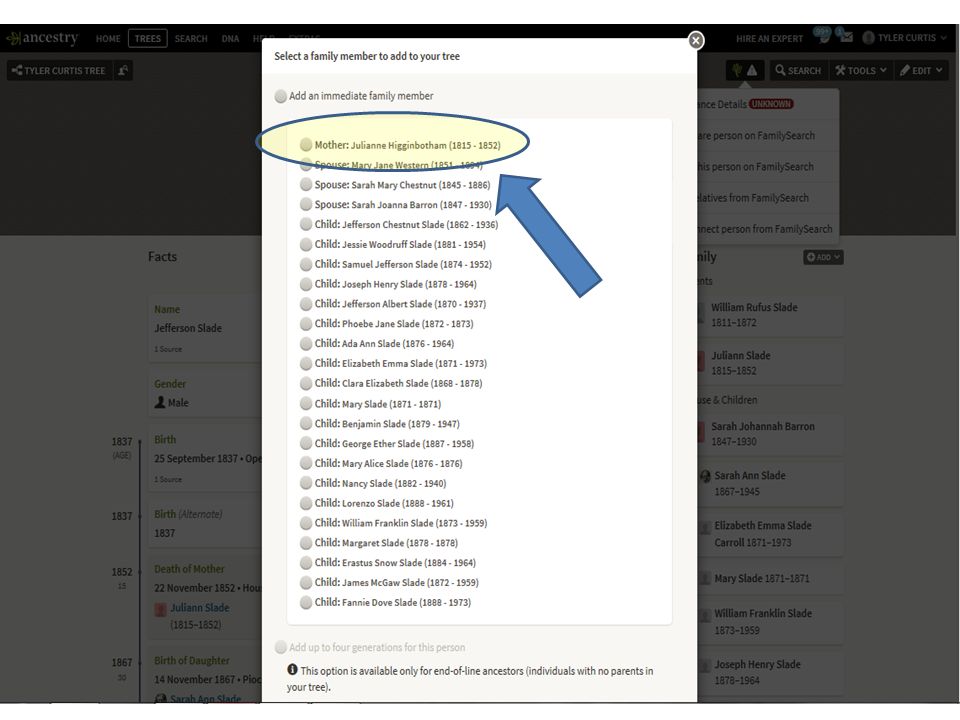The height and width of the screenshot is (720, 960).
Task: Click the 1 Source link under Name
Action: (168, 349)
